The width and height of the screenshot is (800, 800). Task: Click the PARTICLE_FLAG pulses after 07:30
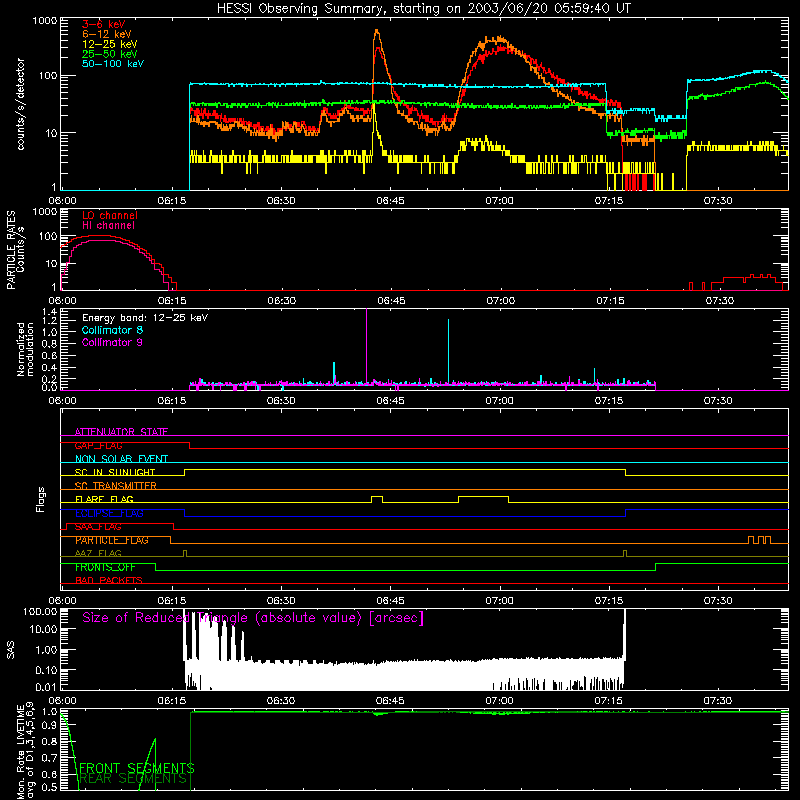(760, 540)
